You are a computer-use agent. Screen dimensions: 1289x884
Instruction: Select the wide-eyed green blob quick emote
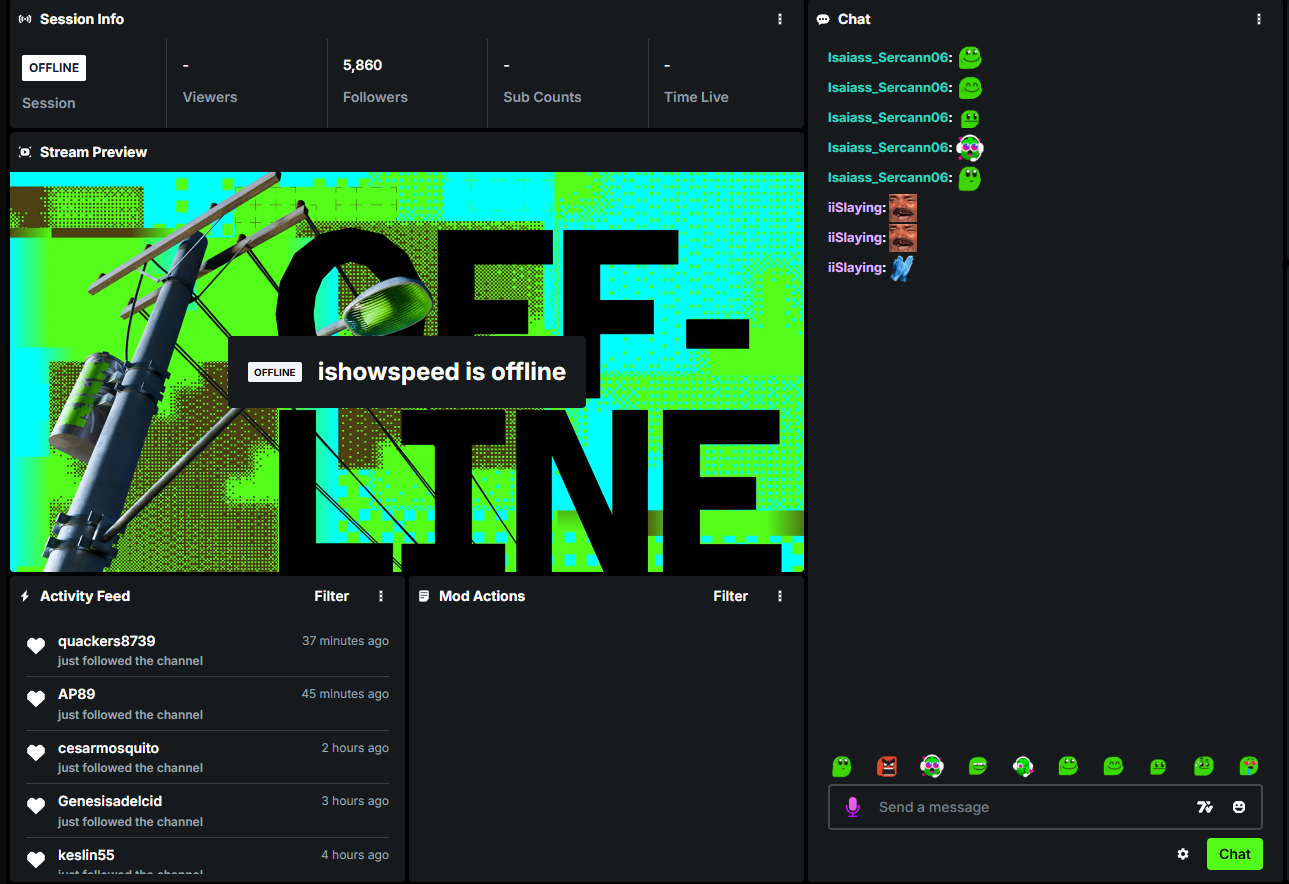[x=842, y=766]
